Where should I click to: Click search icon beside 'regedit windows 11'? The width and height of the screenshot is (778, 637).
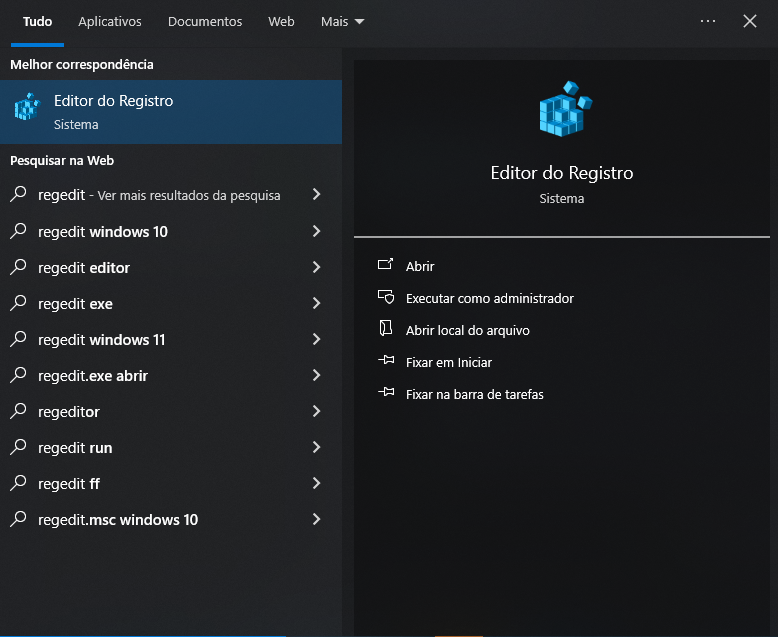click(x=18, y=338)
